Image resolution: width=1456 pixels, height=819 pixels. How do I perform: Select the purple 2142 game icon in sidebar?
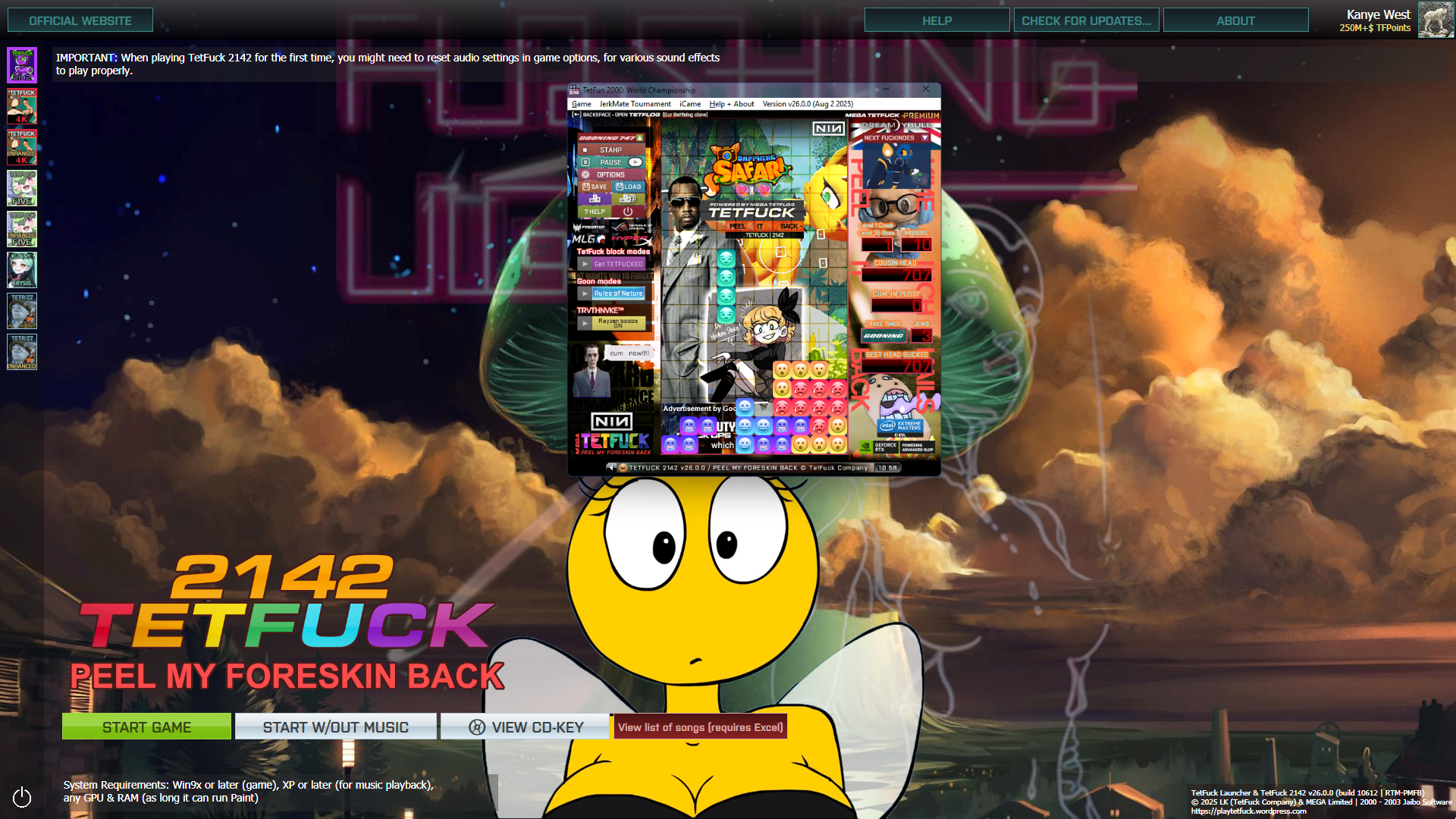(x=22, y=65)
